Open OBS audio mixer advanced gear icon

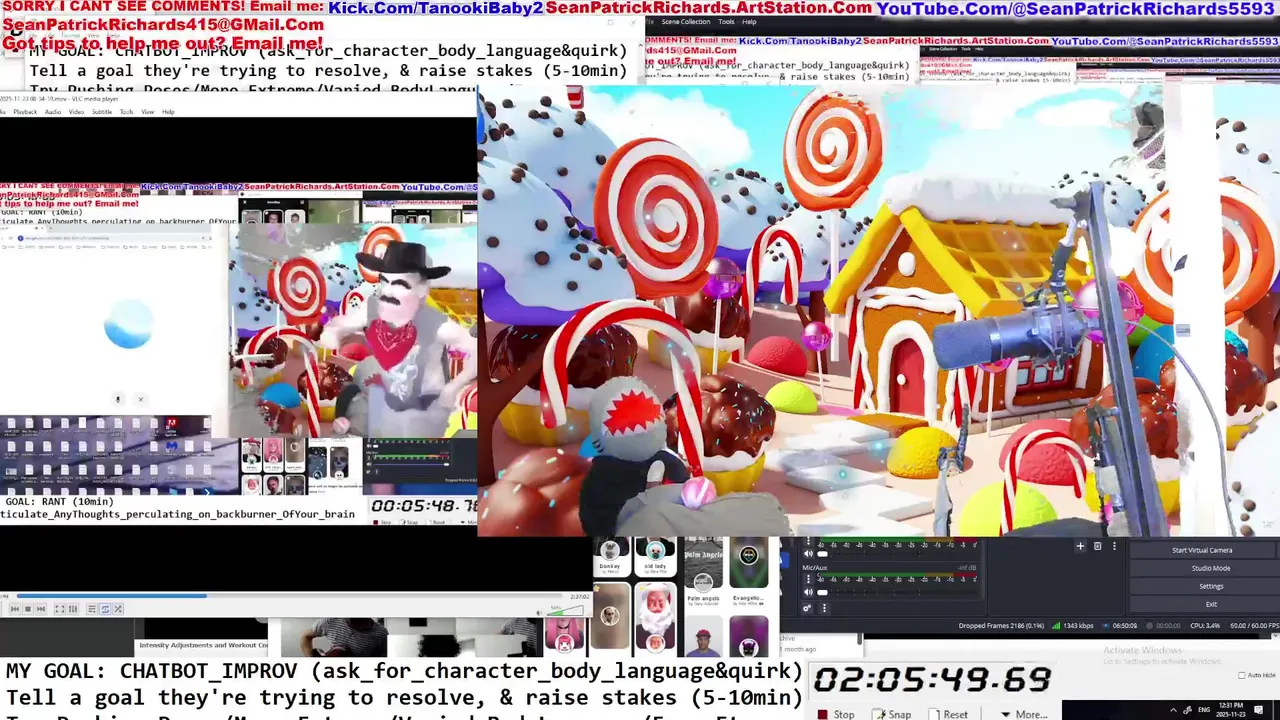(x=808, y=607)
